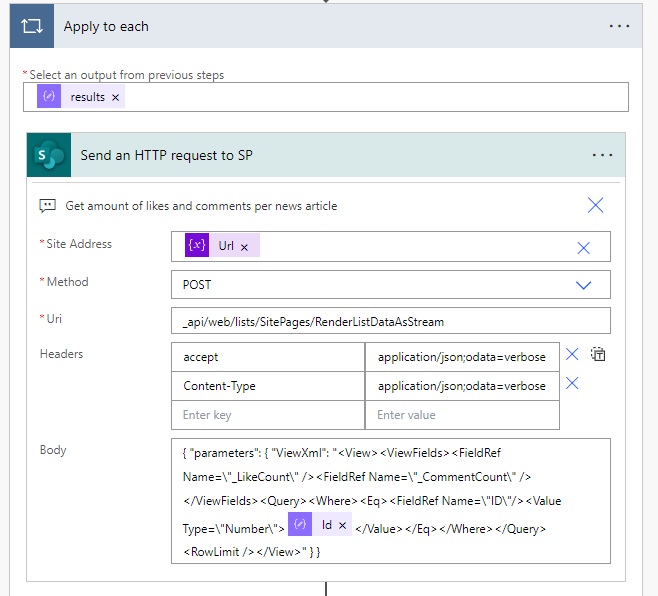Click the Body label
This screenshot has height=596, width=658.
pos(53,450)
